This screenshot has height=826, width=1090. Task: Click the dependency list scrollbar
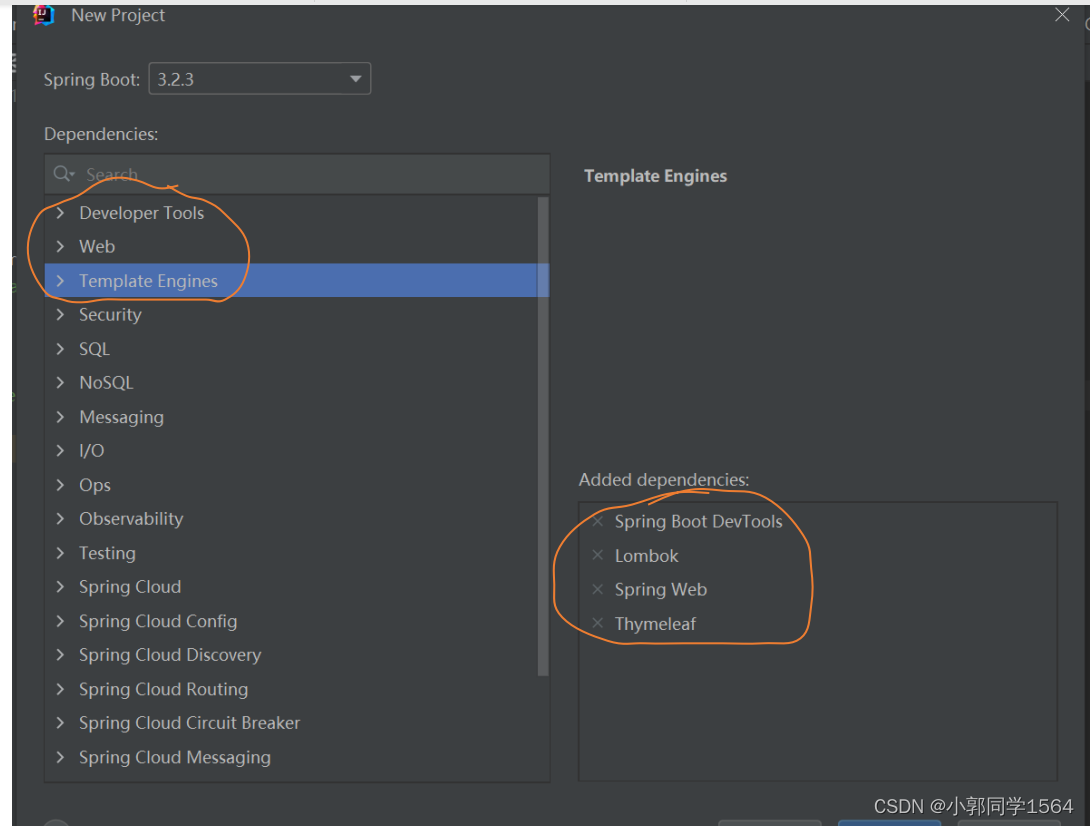(x=543, y=436)
